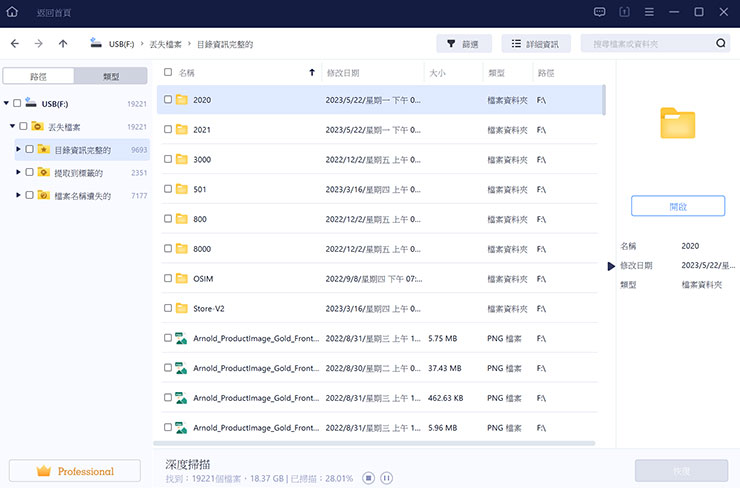Viewport: 740px width, 488px height.
Task: Toggle the select-all checkbox in header
Action: pos(168,73)
